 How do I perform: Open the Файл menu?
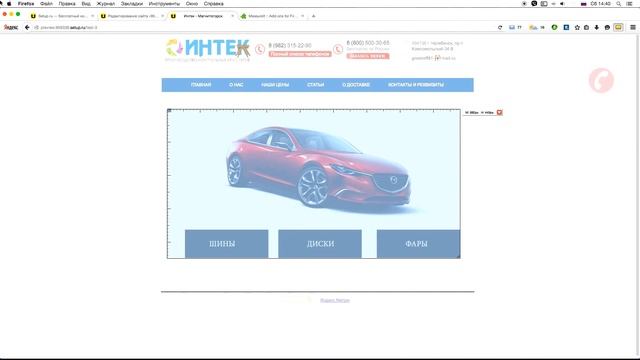46,4
